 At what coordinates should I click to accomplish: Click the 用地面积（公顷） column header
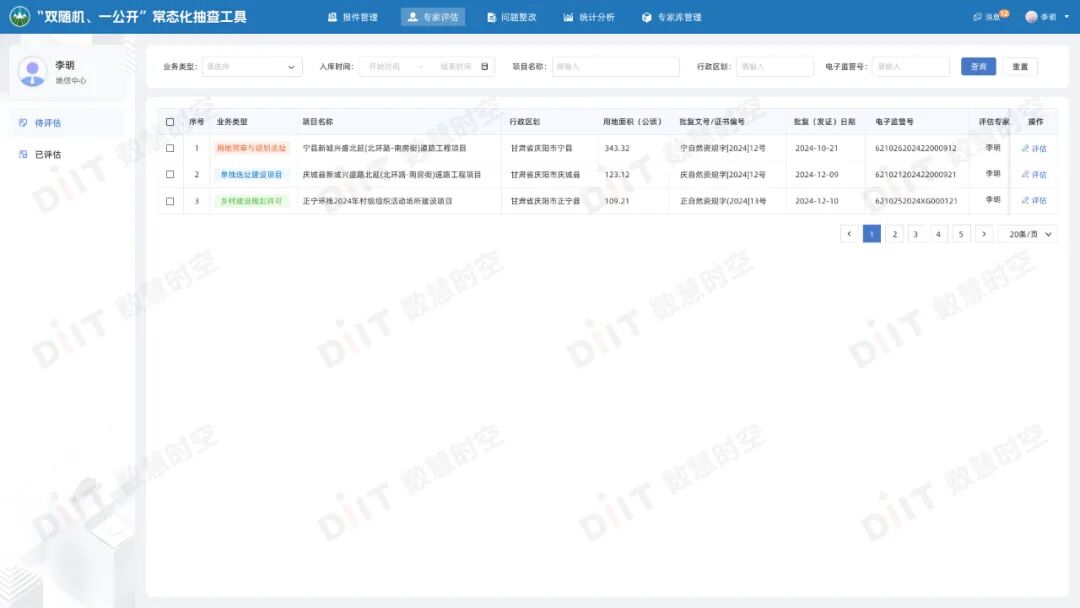[632, 122]
